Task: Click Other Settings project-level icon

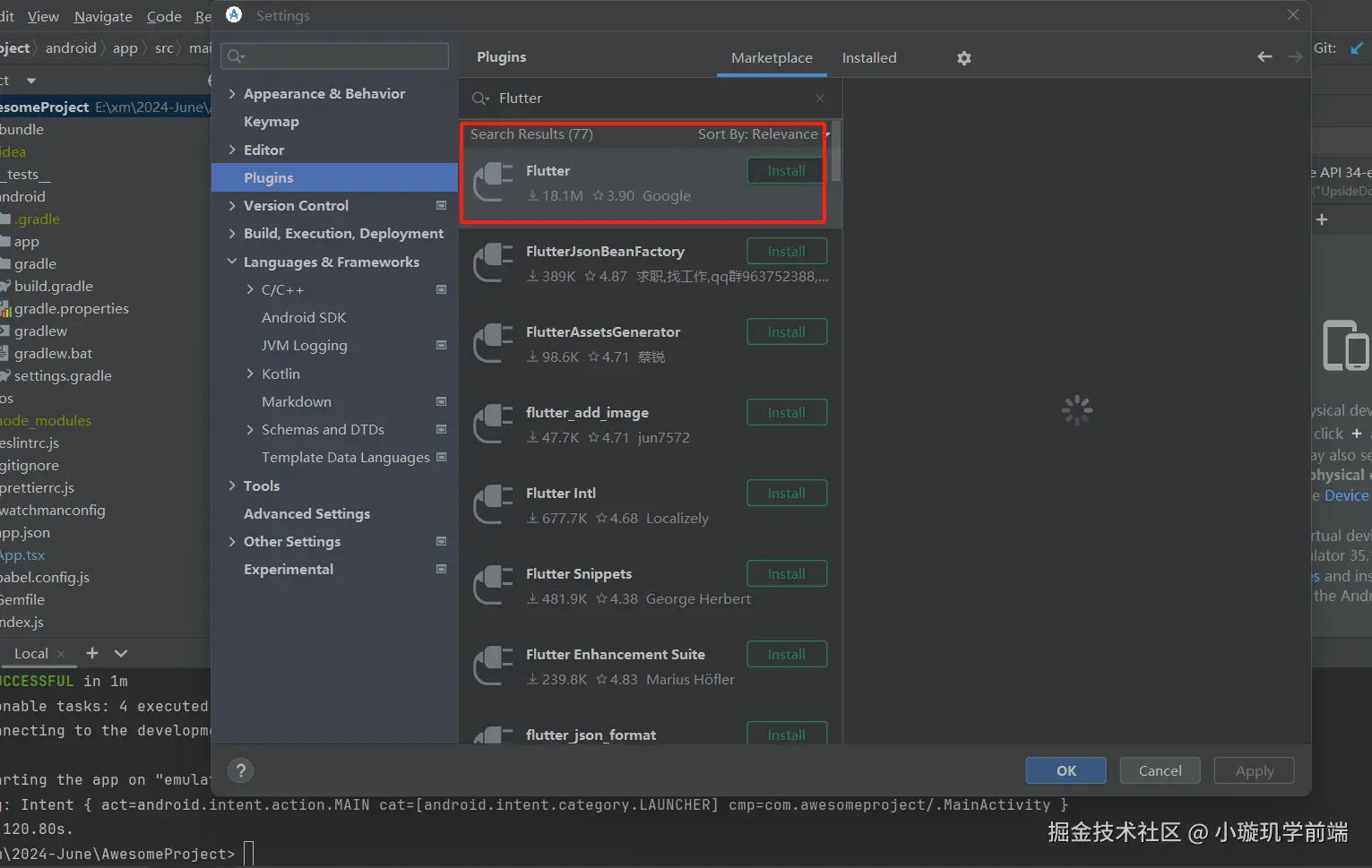Action: coord(441,541)
